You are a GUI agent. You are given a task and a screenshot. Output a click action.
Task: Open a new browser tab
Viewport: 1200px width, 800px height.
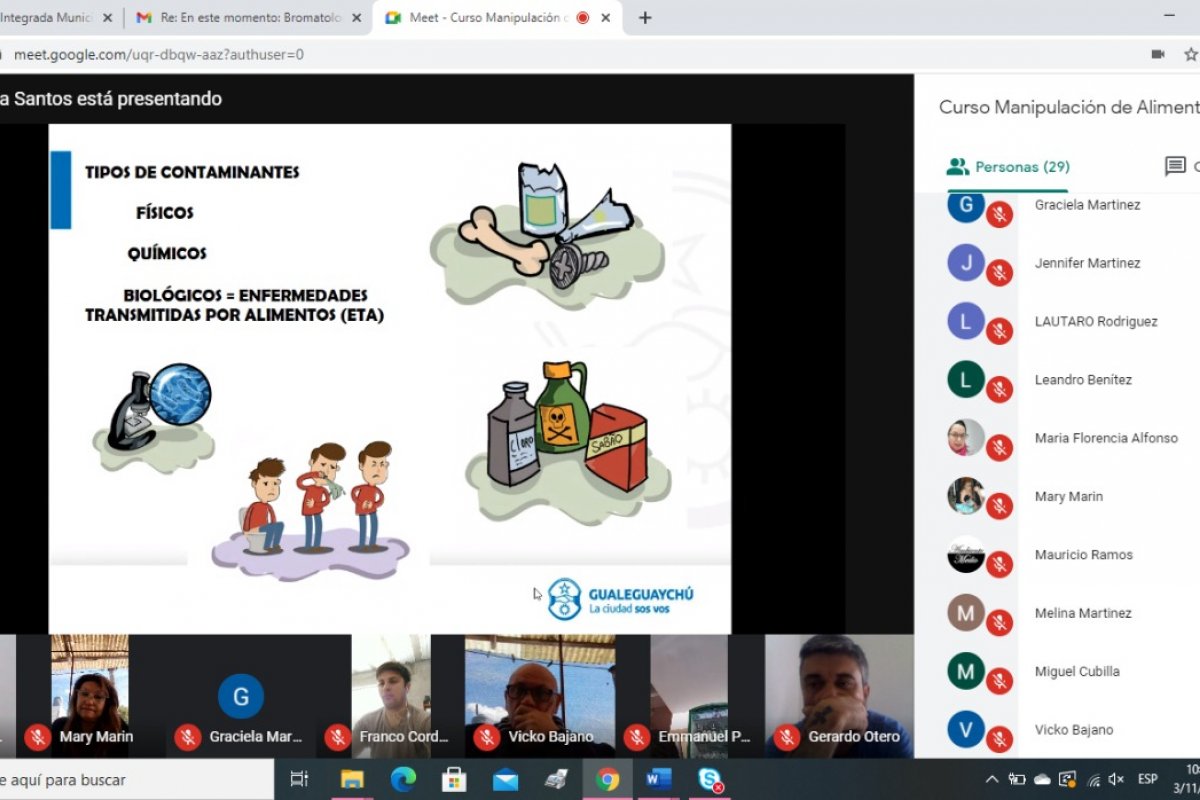pos(645,18)
